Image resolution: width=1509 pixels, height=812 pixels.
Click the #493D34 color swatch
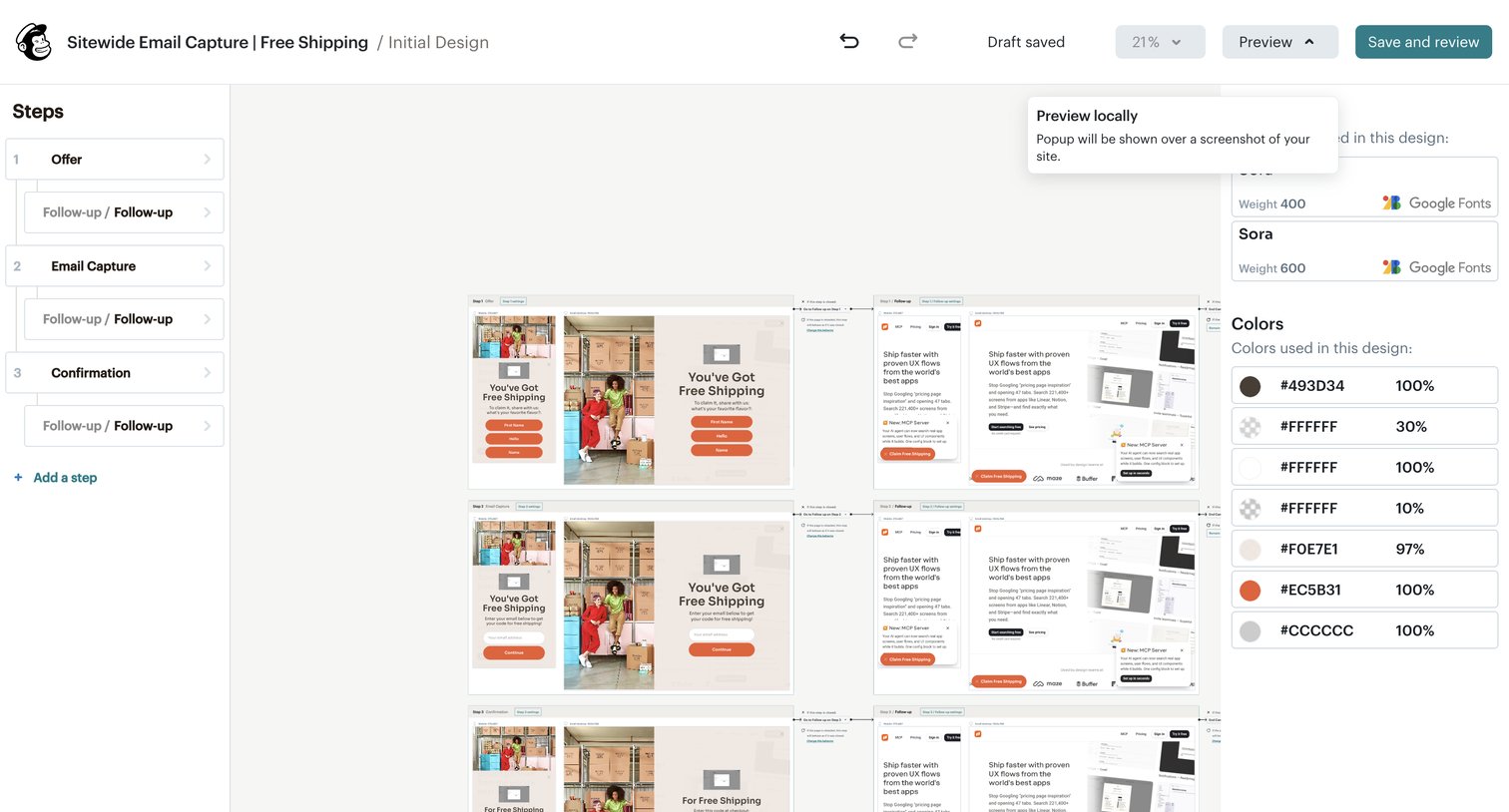(x=1250, y=386)
